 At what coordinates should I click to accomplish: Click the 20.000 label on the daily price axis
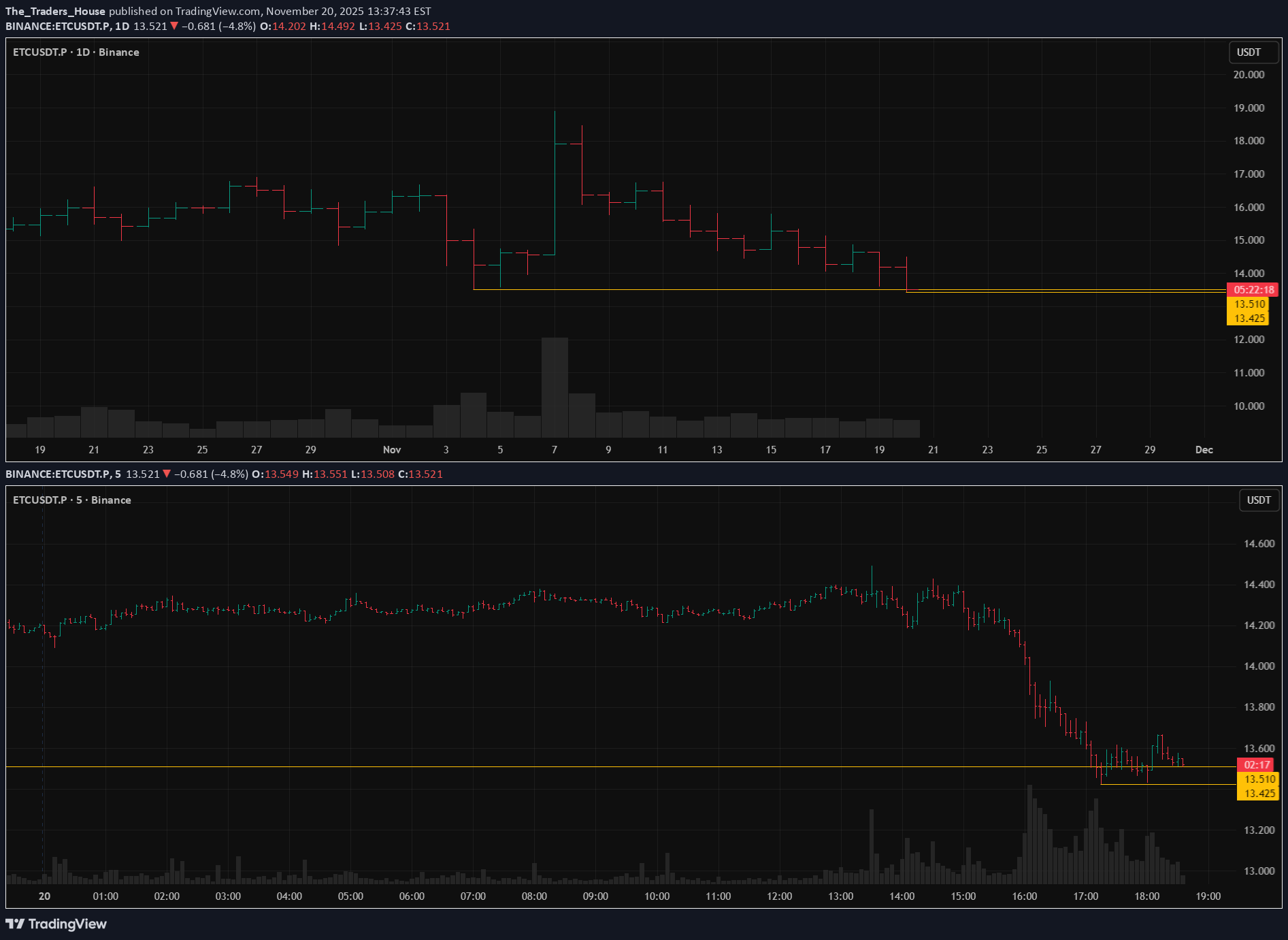click(x=1249, y=75)
